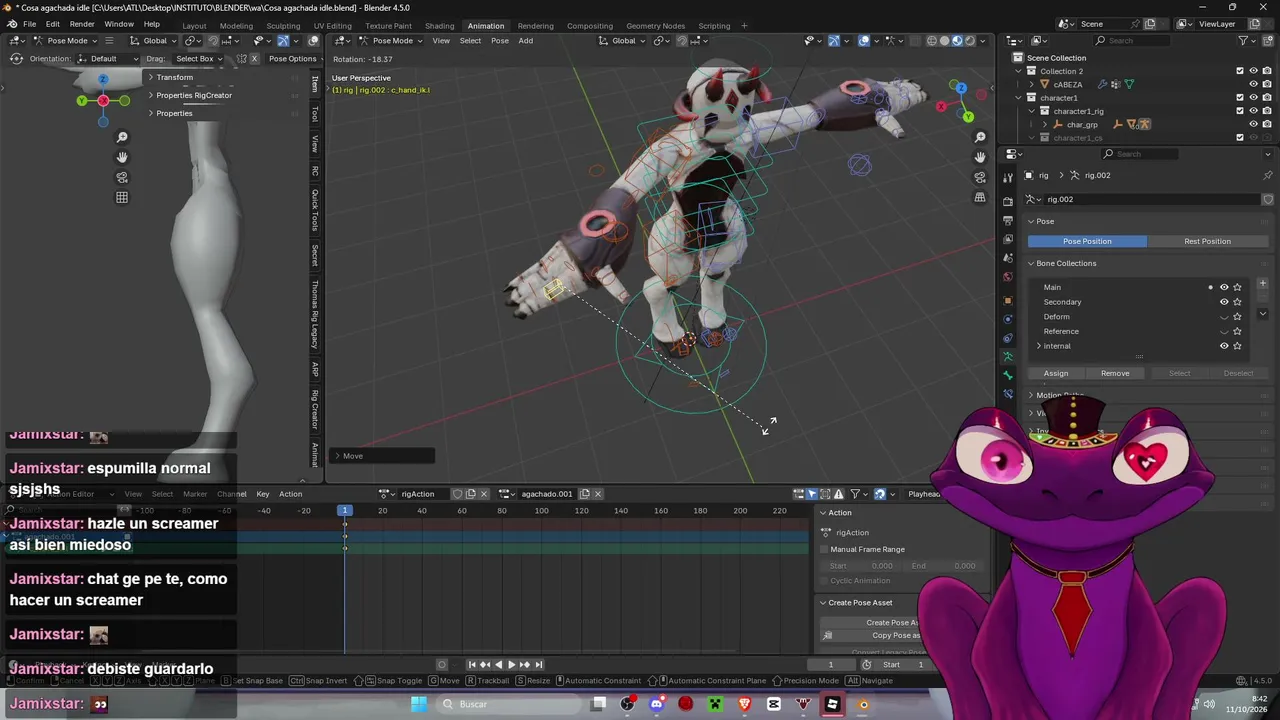Switch to the Shading workspace tab
Image resolution: width=1280 pixels, height=720 pixels.
tap(439, 25)
